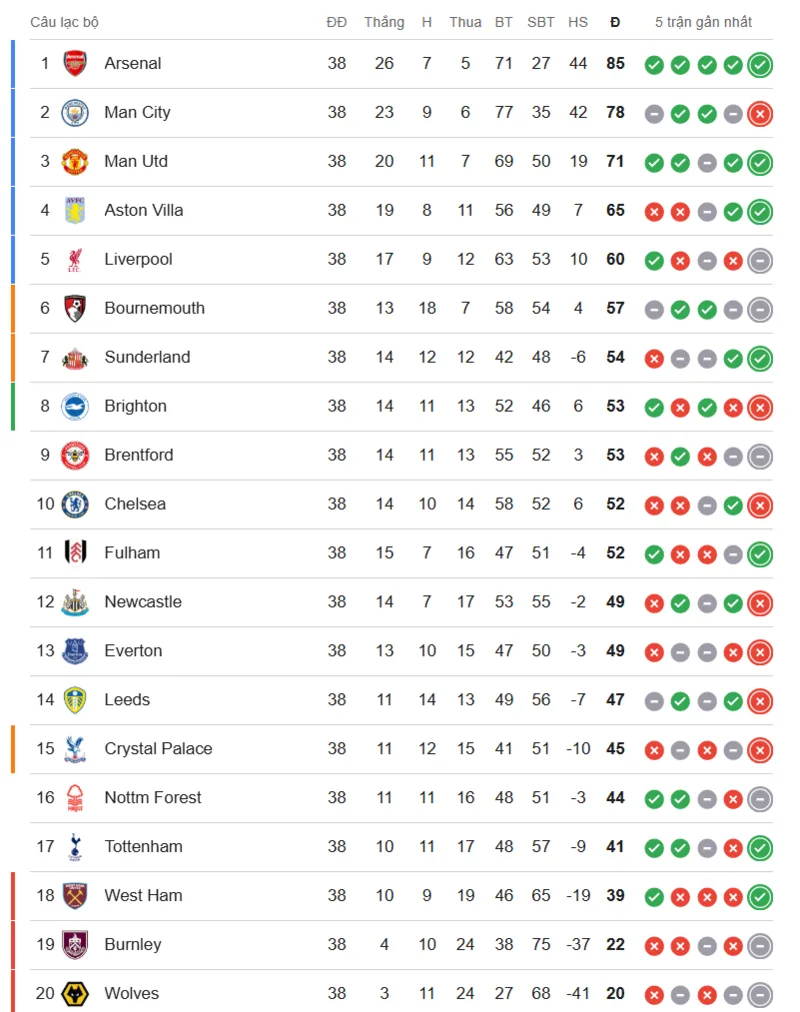
Task: Open the Crystal Palace team link
Action: (159, 749)
